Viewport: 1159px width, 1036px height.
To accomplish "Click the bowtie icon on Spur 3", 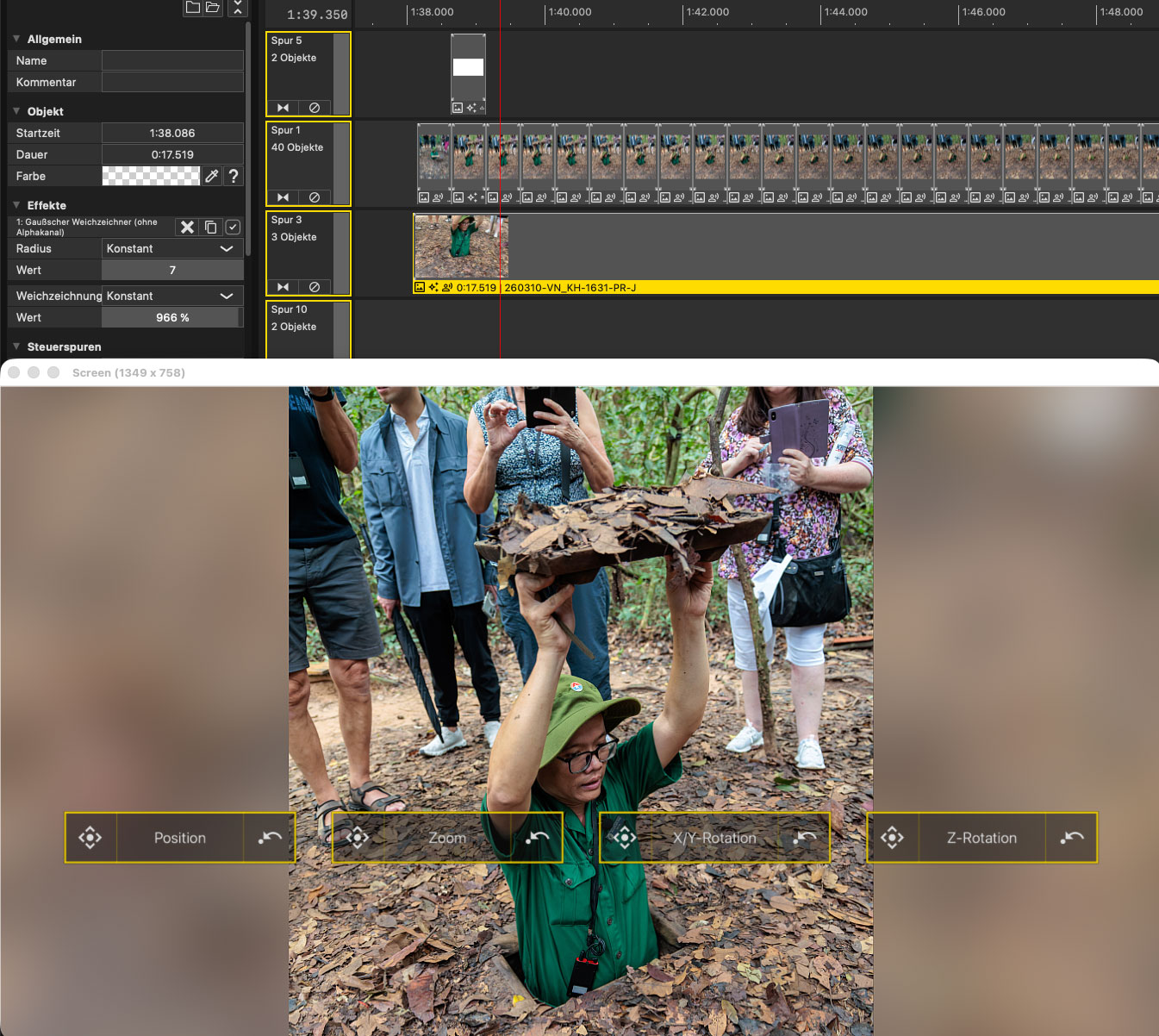I will point(283,287).
